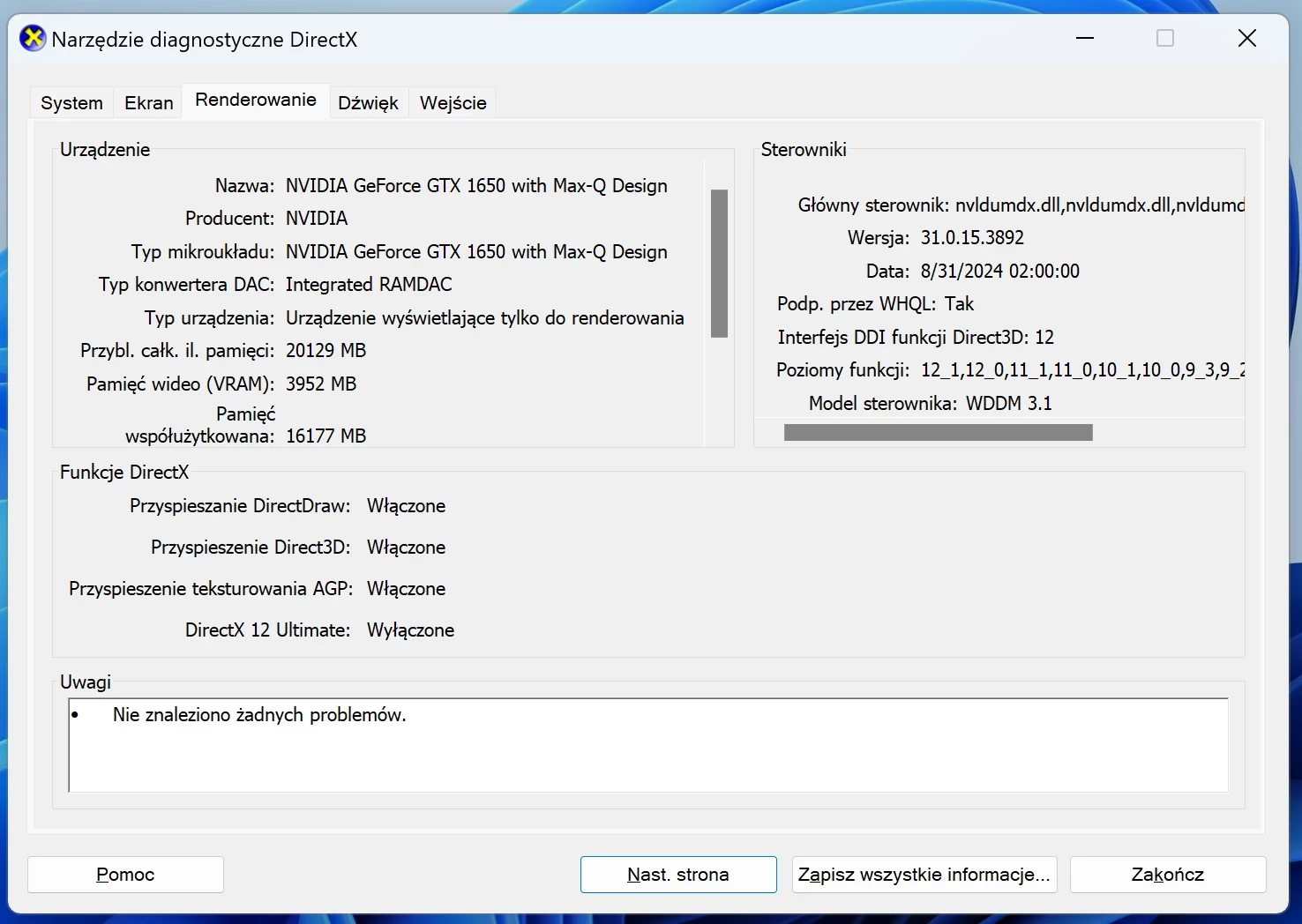1302x924 pixels.
Task: Click Przyspieszanie DirectDraw Włączone value
Action: [x=406, y=506]
